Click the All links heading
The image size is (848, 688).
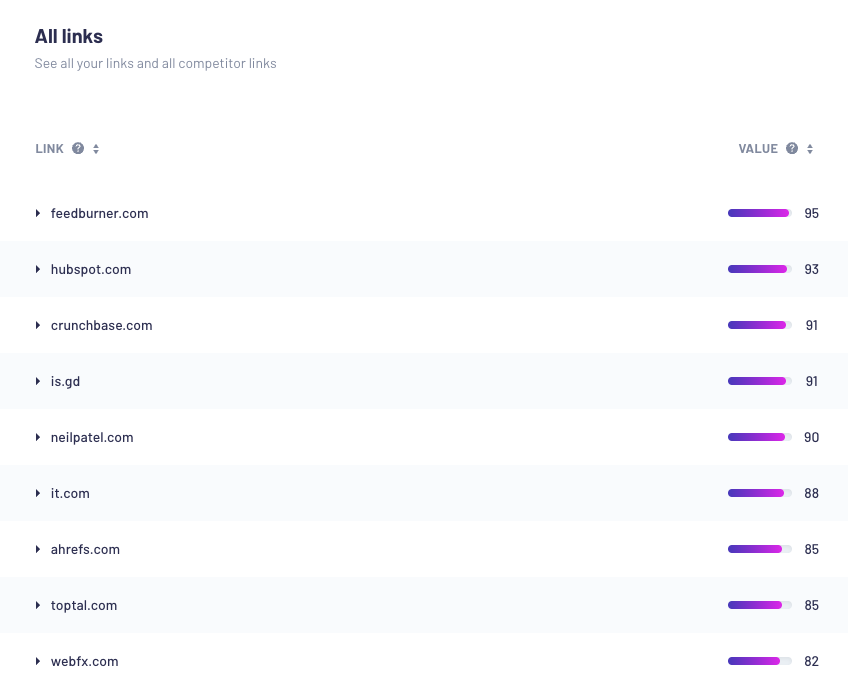pos(69,36)
